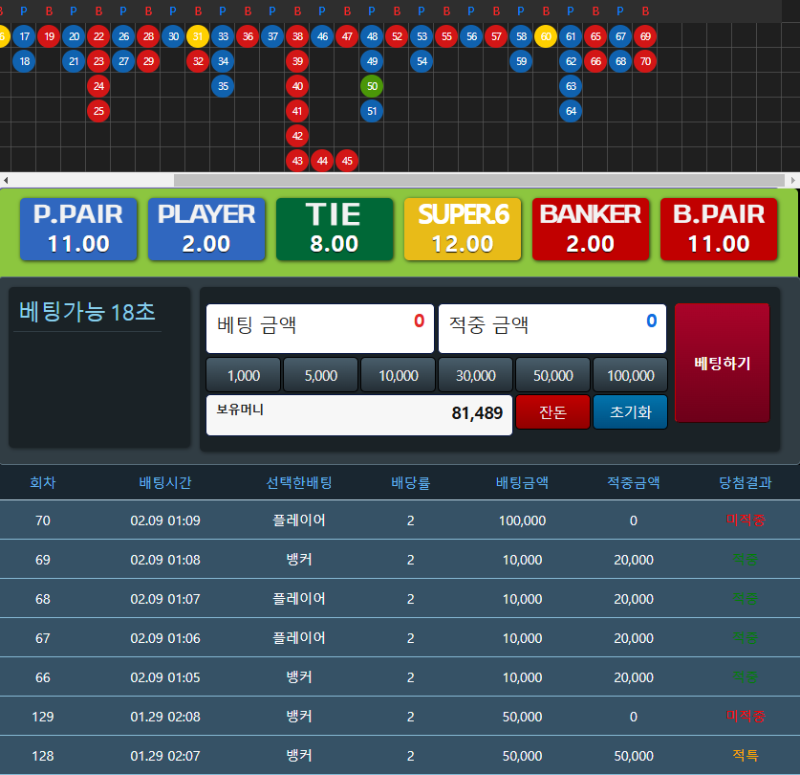Click red round 36 marker

tap(248, 36)
